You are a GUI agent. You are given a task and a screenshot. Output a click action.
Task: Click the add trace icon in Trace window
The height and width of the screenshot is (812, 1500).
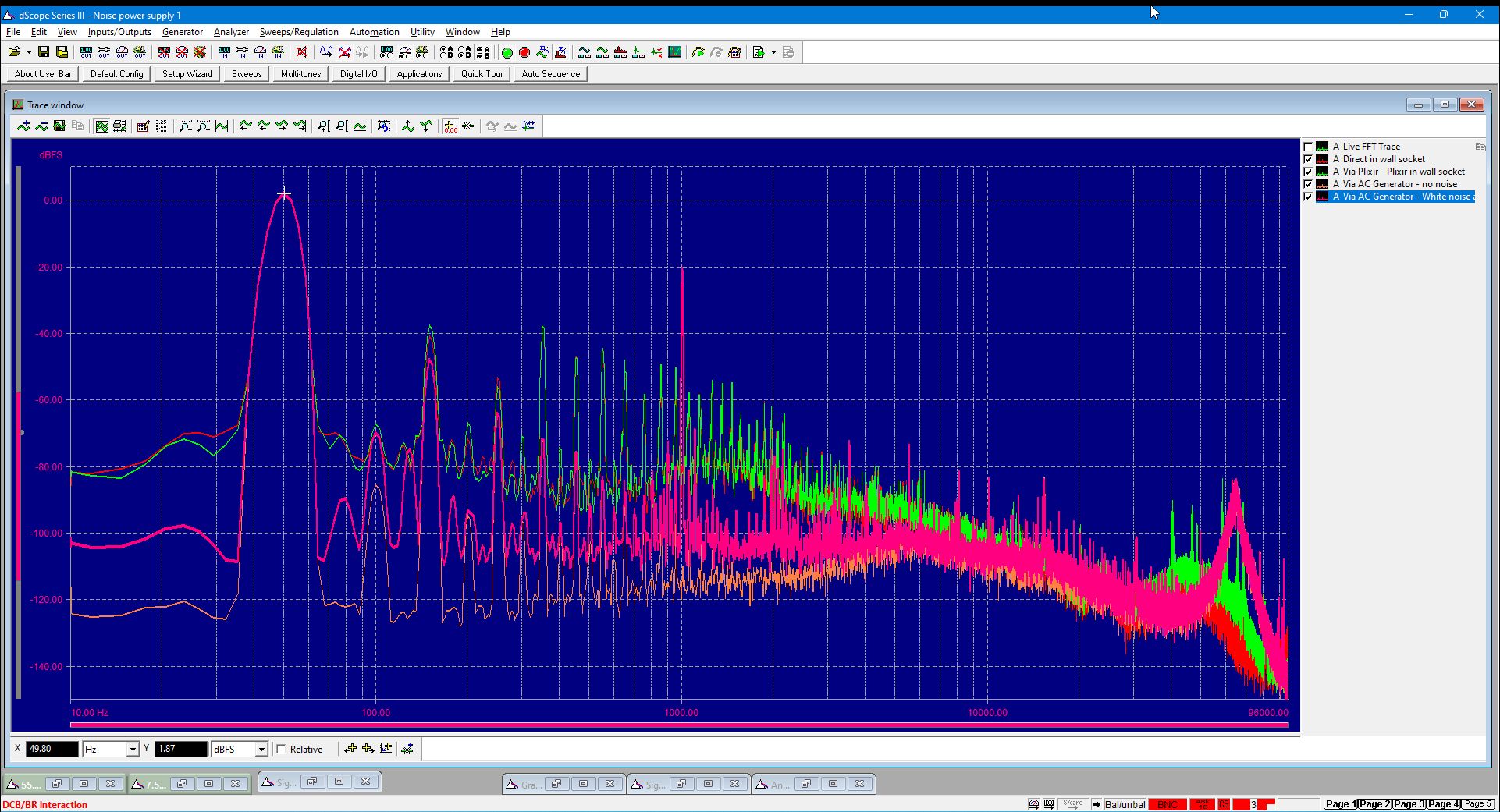tap(23, 126)
